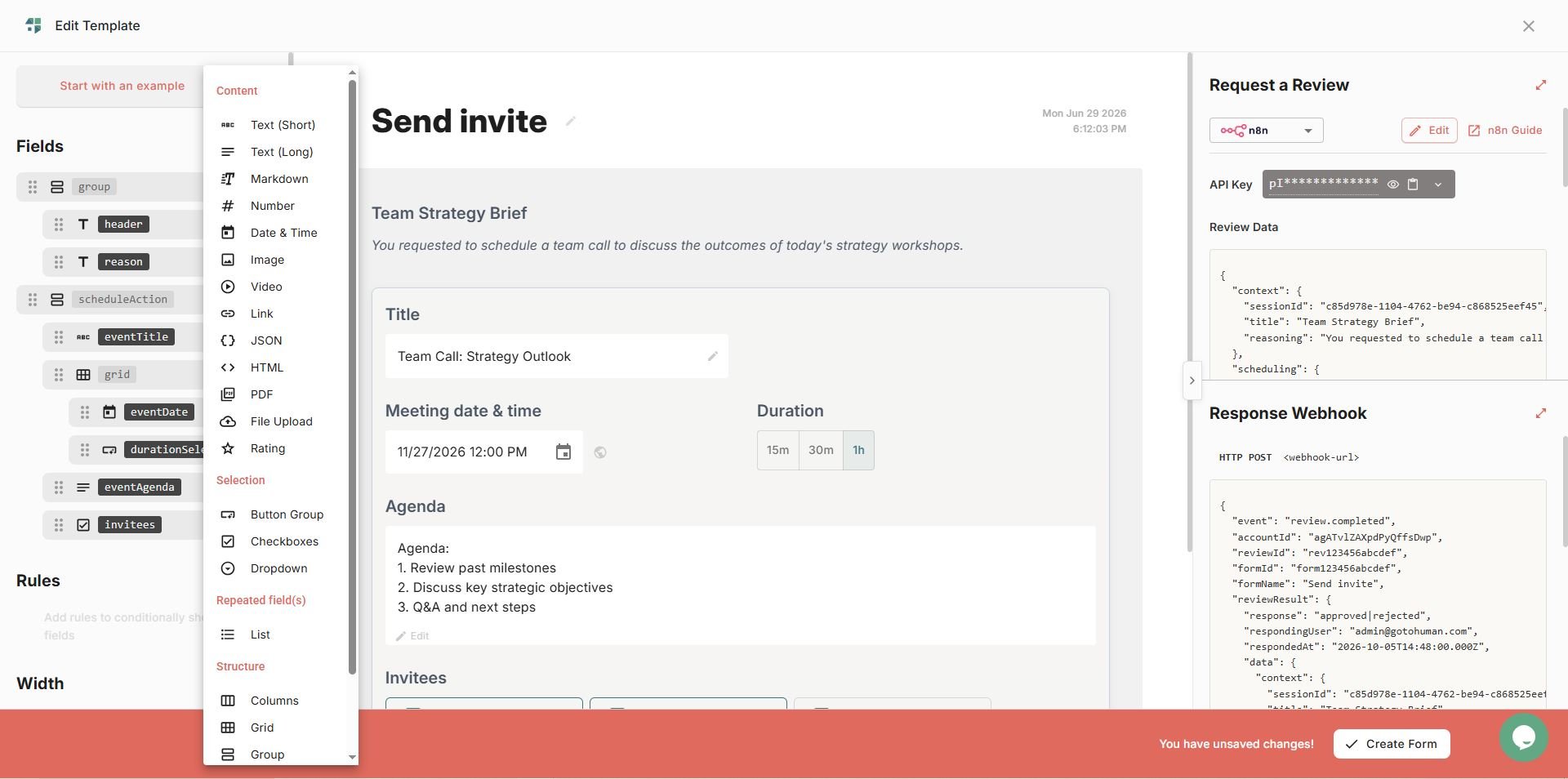The image size is (1568, 779).
Task: Click the Dropdown circle-arrow icon
Action: coord(228,568)
